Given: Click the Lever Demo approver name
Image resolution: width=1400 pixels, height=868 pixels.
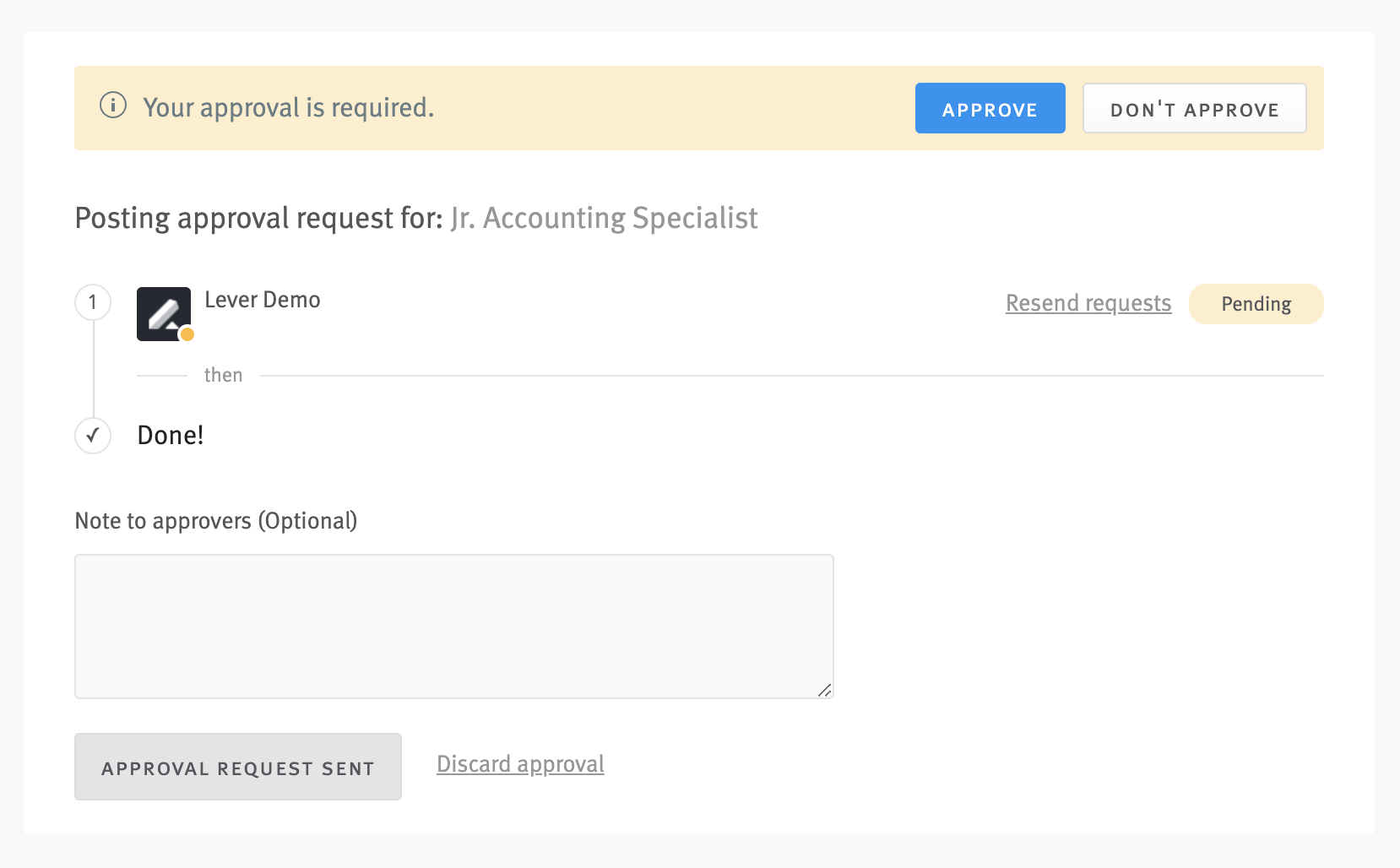Looking at the screenshot, I should pos(263,299).
